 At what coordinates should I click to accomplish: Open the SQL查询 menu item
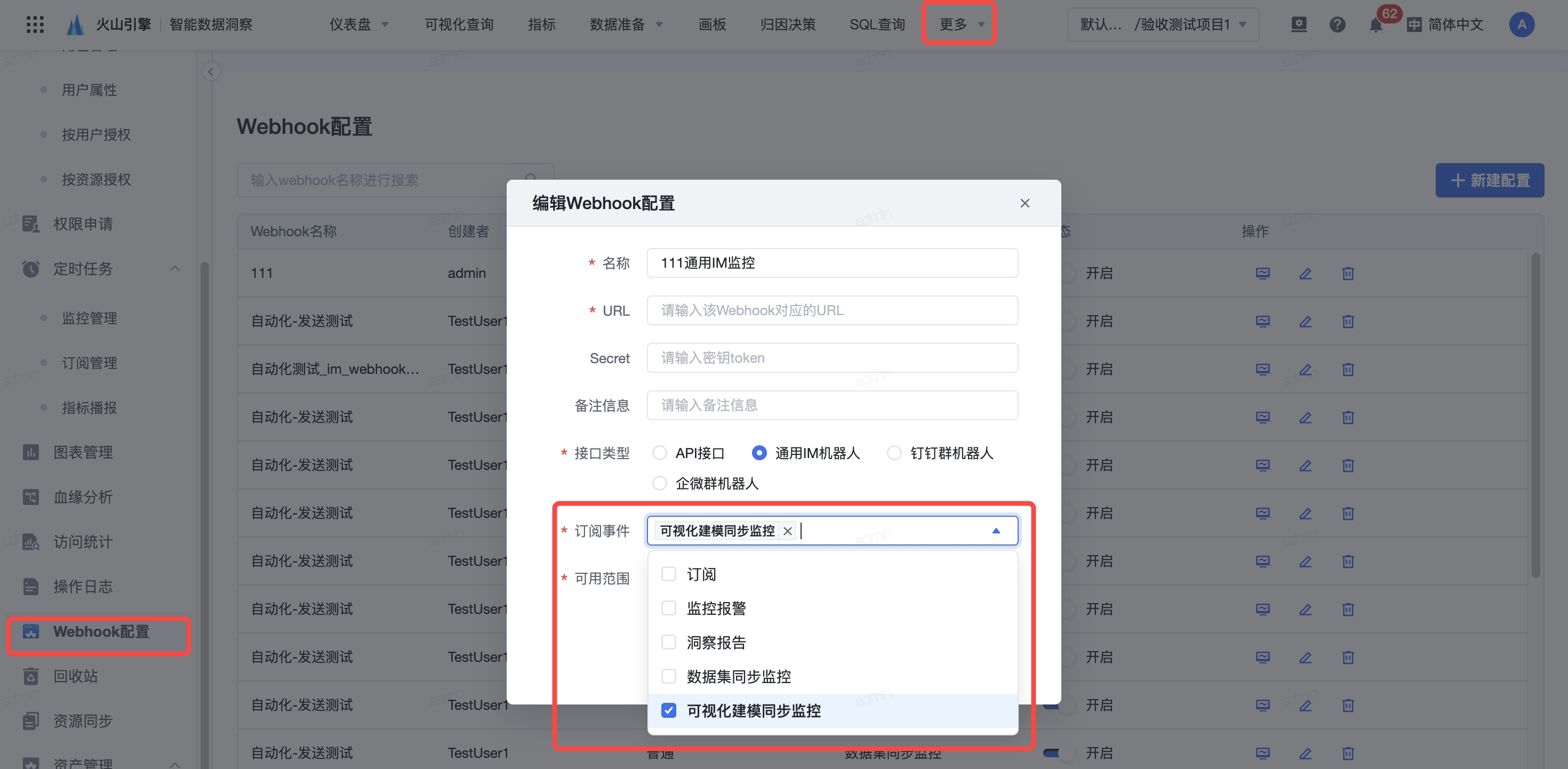[876, 25]
